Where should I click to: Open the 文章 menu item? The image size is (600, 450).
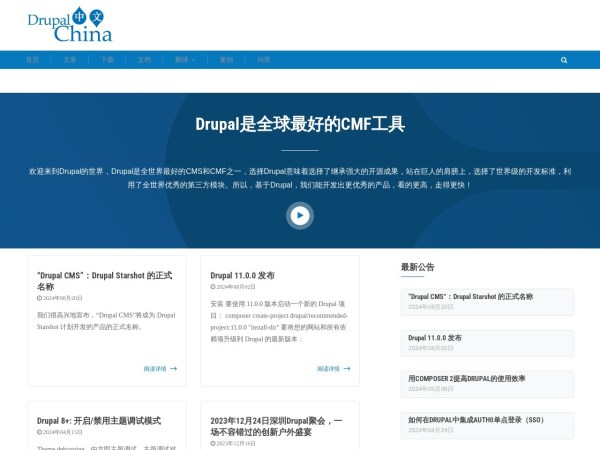point(70,60)
